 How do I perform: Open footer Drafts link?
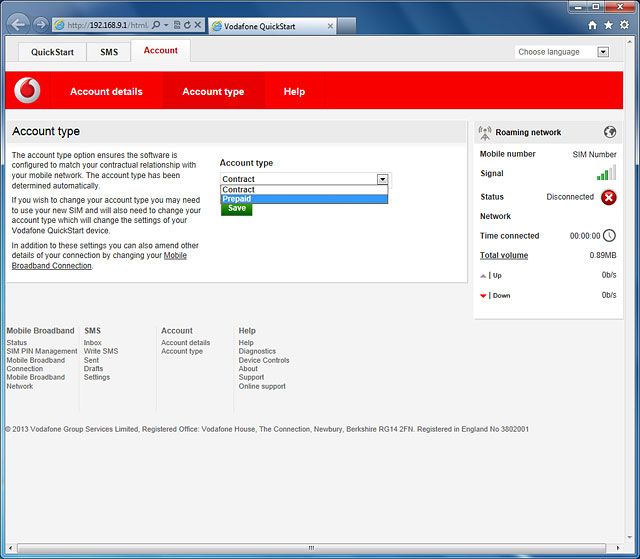coord(93,368)
